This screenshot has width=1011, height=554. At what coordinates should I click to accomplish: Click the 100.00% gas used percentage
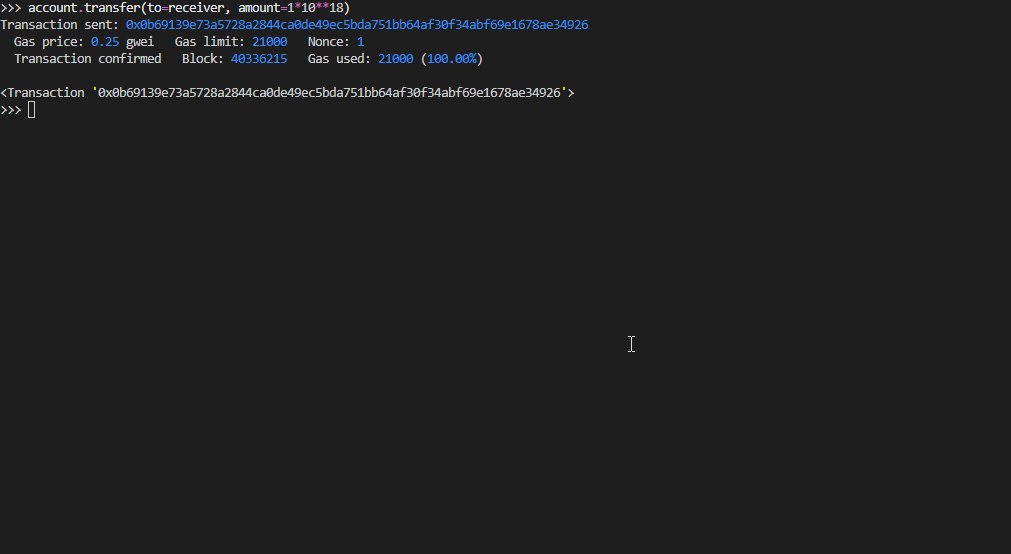[x=452, y=59]
